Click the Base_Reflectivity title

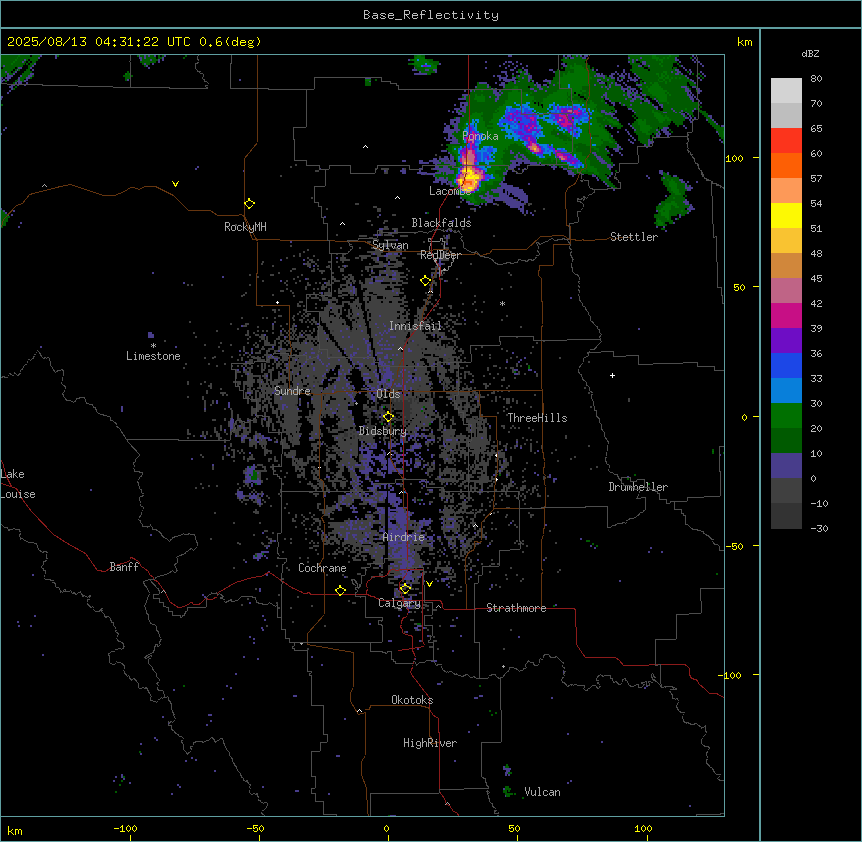[x=431, y=15]
